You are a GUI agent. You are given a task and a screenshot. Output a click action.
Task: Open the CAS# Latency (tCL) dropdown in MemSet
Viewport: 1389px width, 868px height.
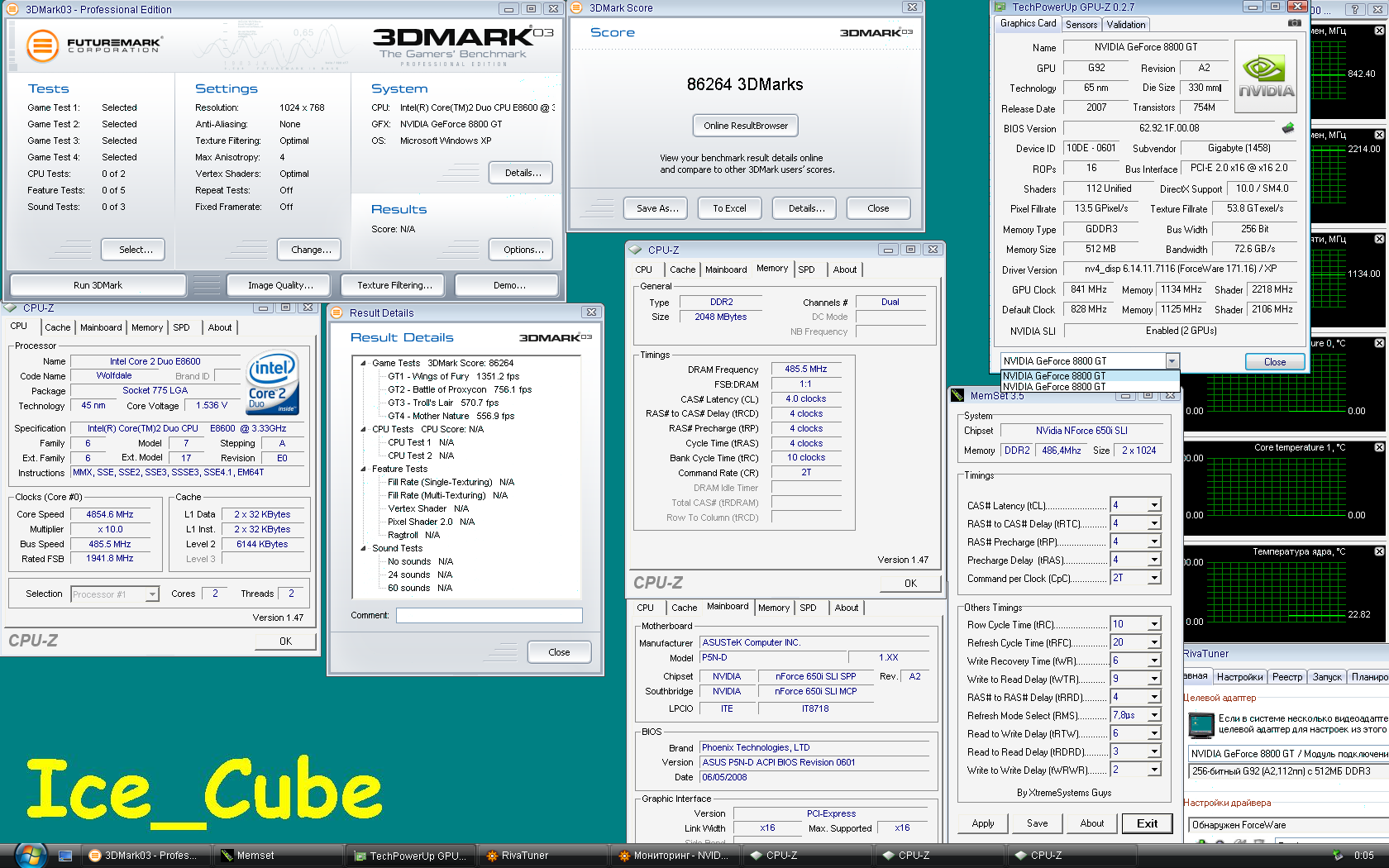1154,505
